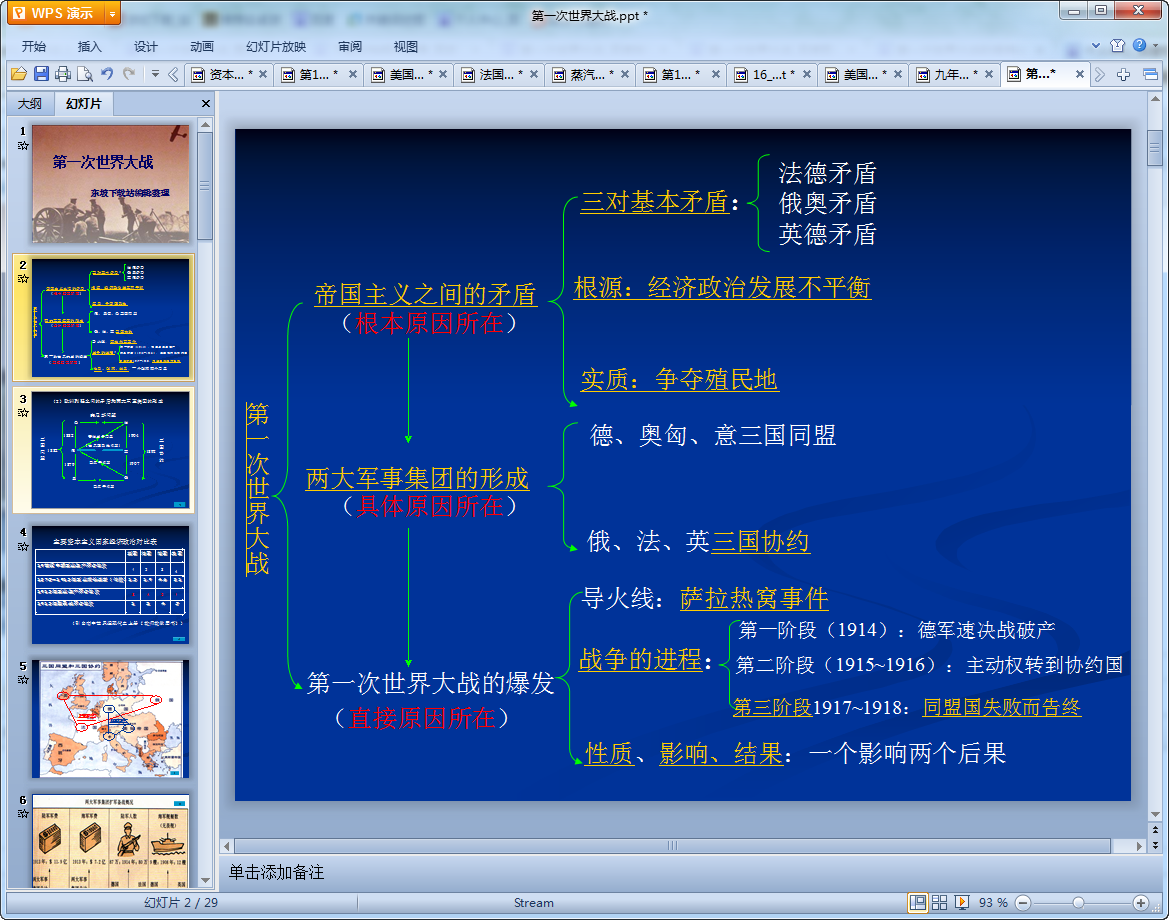
Task: Go to the previous slide with the double up arrow
Action: coord(1155,830)
